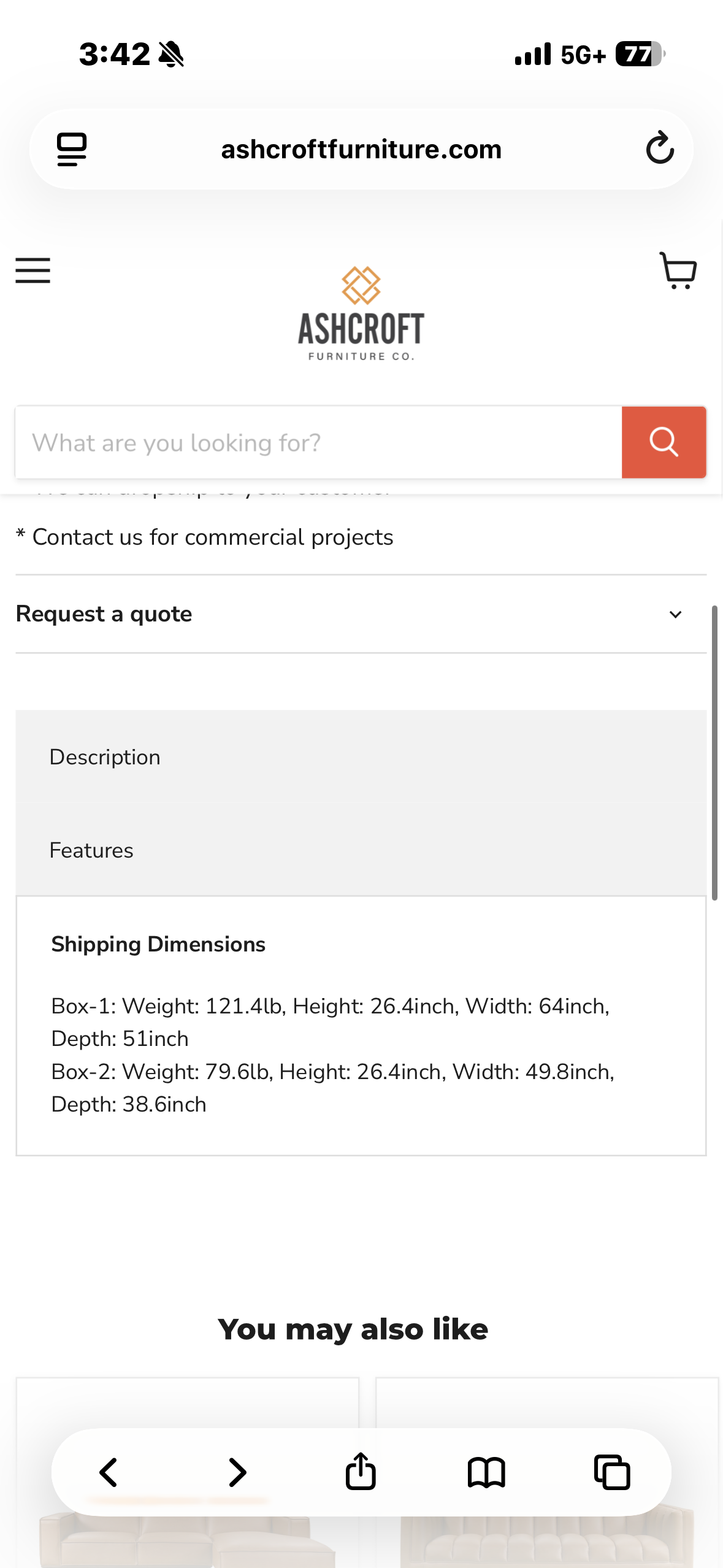Screen dimensions: 723x1568
Task: Show all open Safari tabs
Action: (612, 1472)
